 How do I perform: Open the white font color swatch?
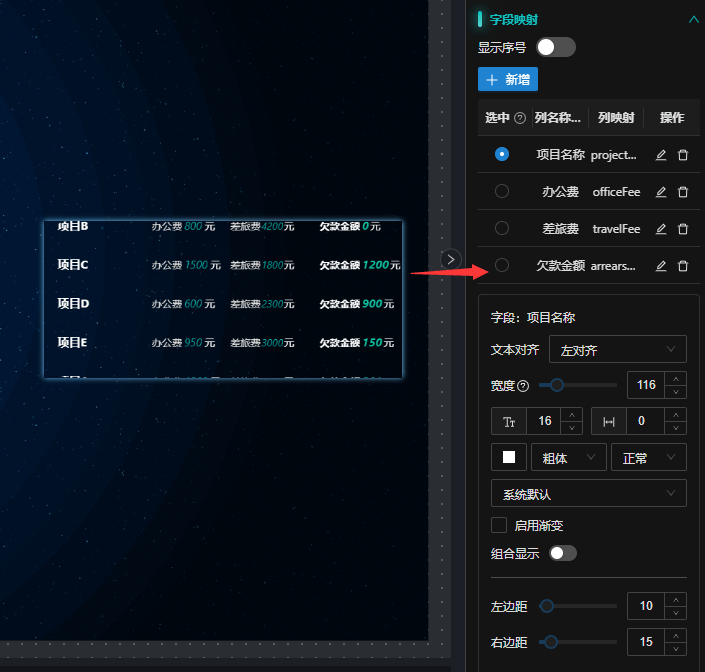[x=509, y=457]
